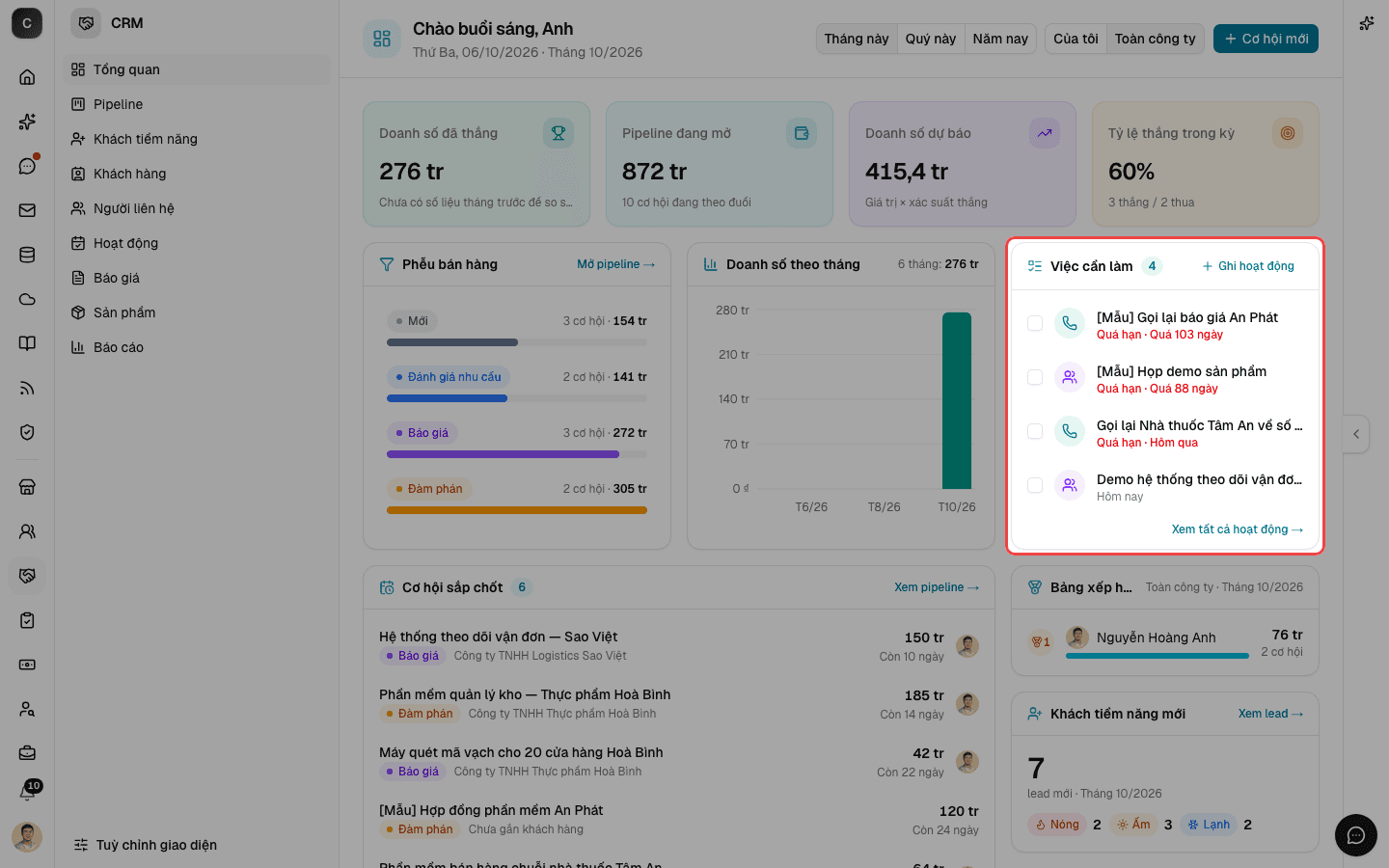Click the T10/26 teal chart bar

pyautogui.click(x=957, y=400)
